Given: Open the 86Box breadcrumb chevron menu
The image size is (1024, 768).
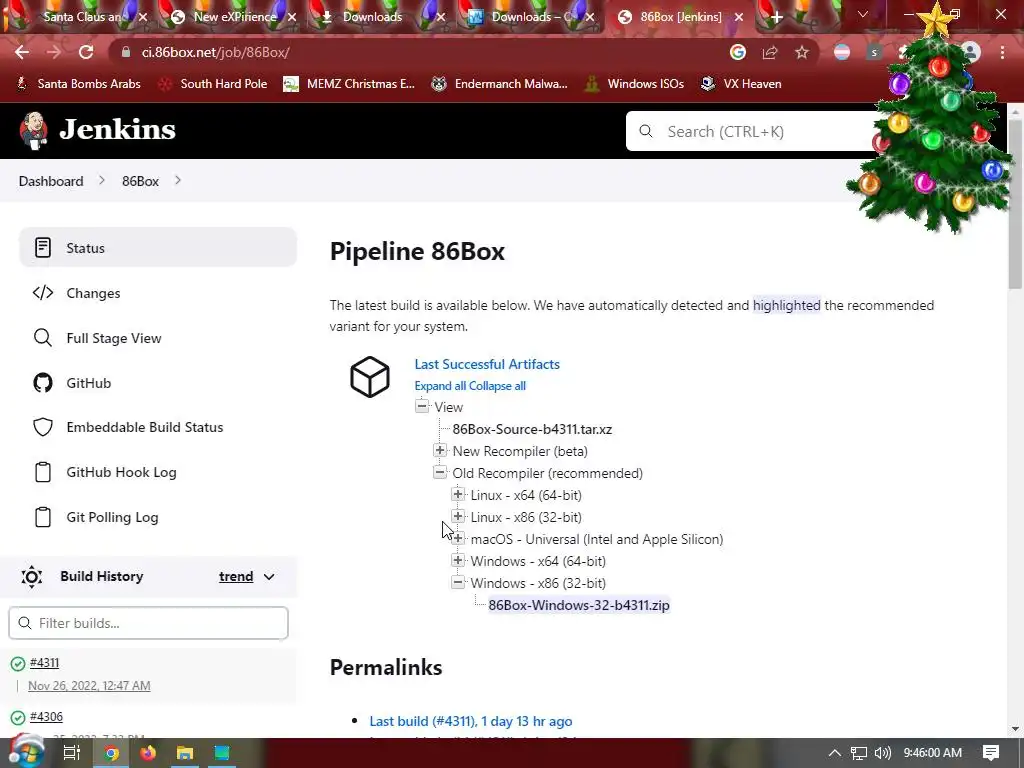Looking at the screenshot, I should (x=178, y=180).
